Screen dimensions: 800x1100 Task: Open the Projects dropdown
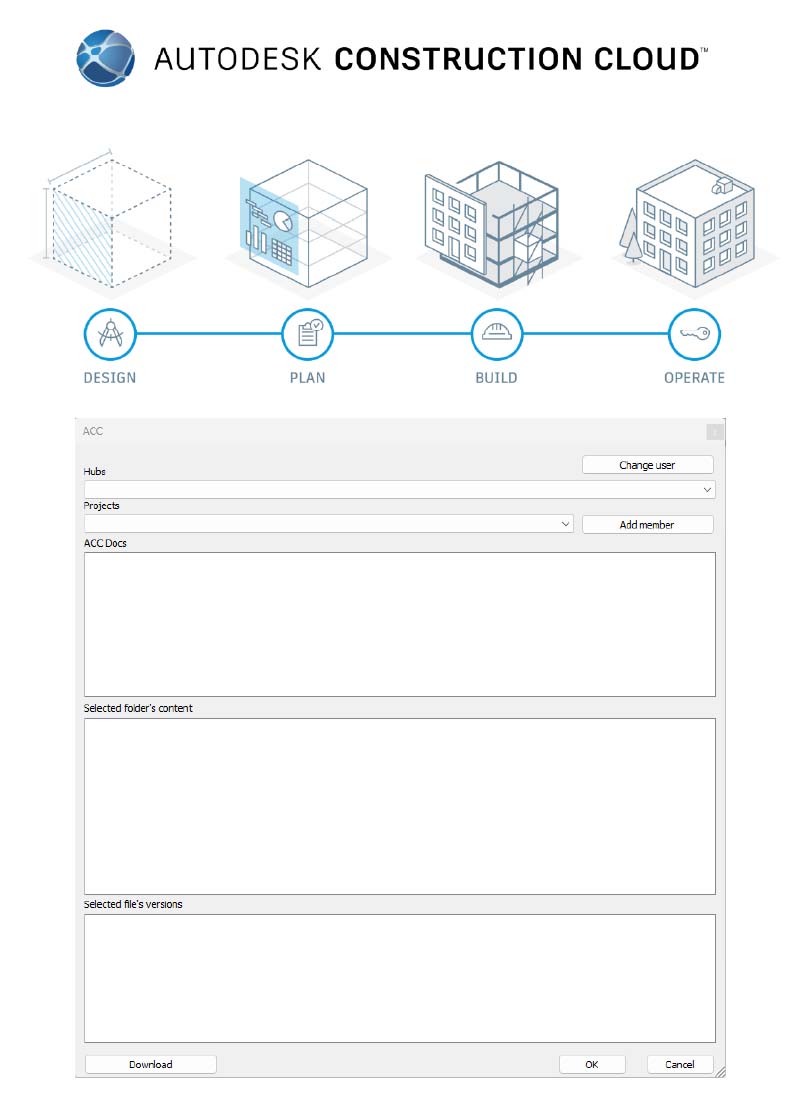(x=328, y=524)
